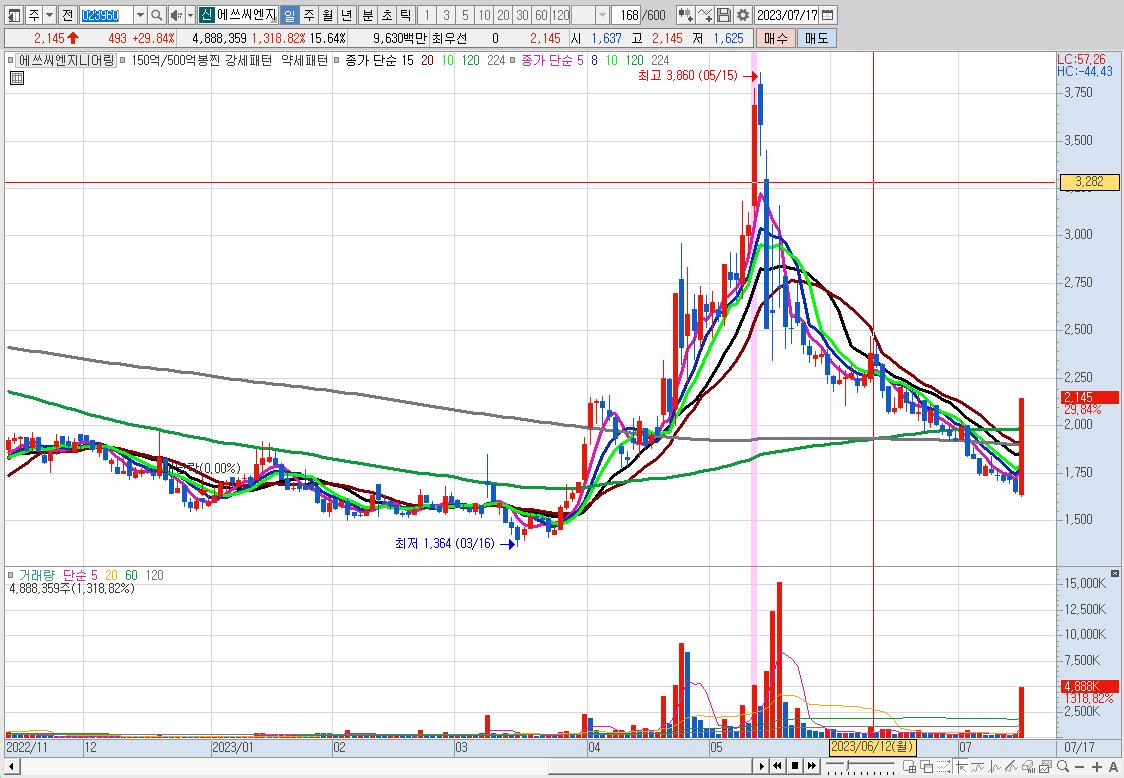The width and height of the screenshot is (1124, 778).
Task: Click the 약세패턴 indicator label
Action: [304, 61]
